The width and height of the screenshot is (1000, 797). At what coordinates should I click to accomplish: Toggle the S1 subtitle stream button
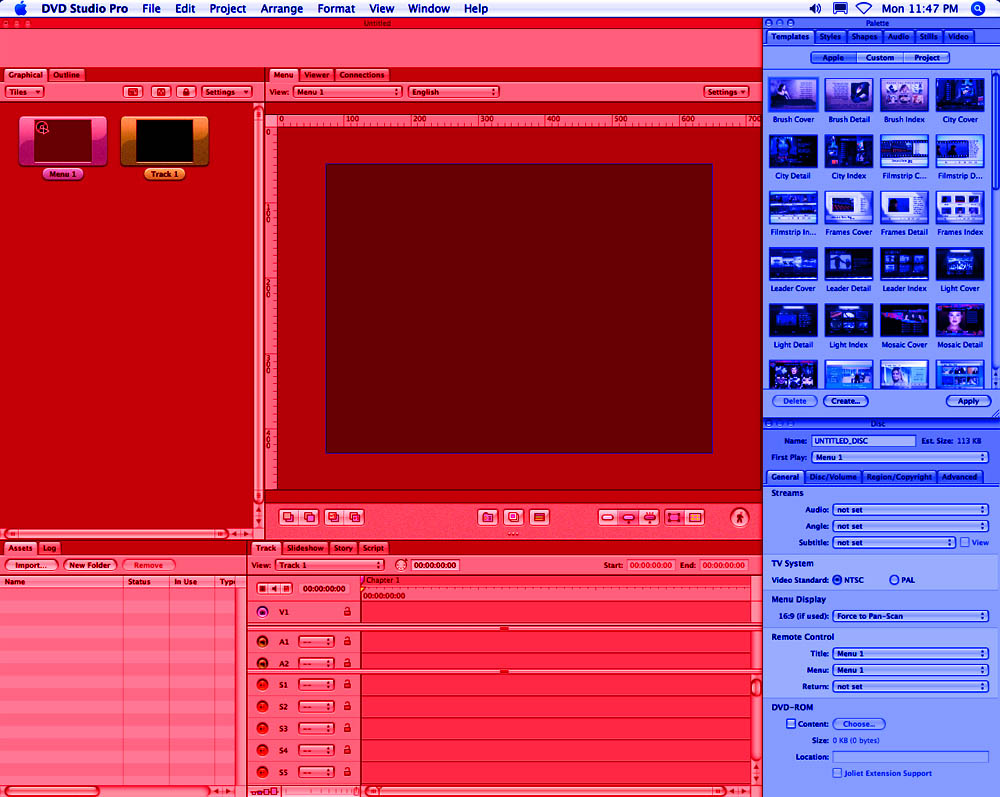coord(262,684)
